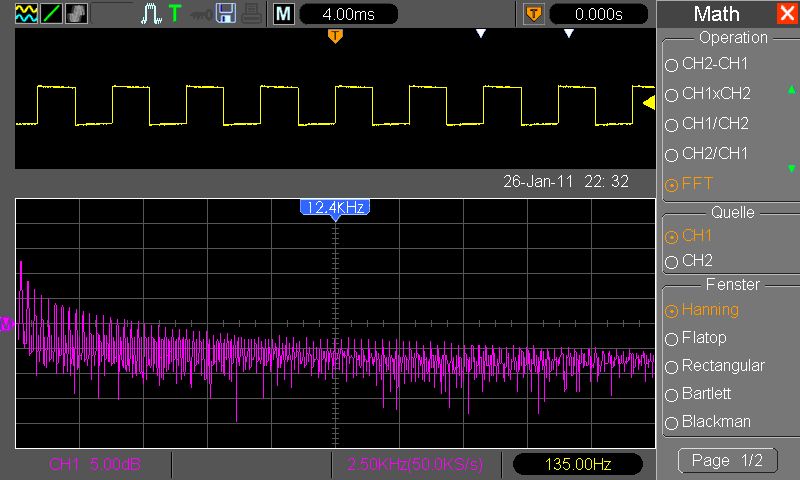Viewport: 800px width, 480px height.
Task: Select the CH2/CH1 operation
Action: (707, 154)
